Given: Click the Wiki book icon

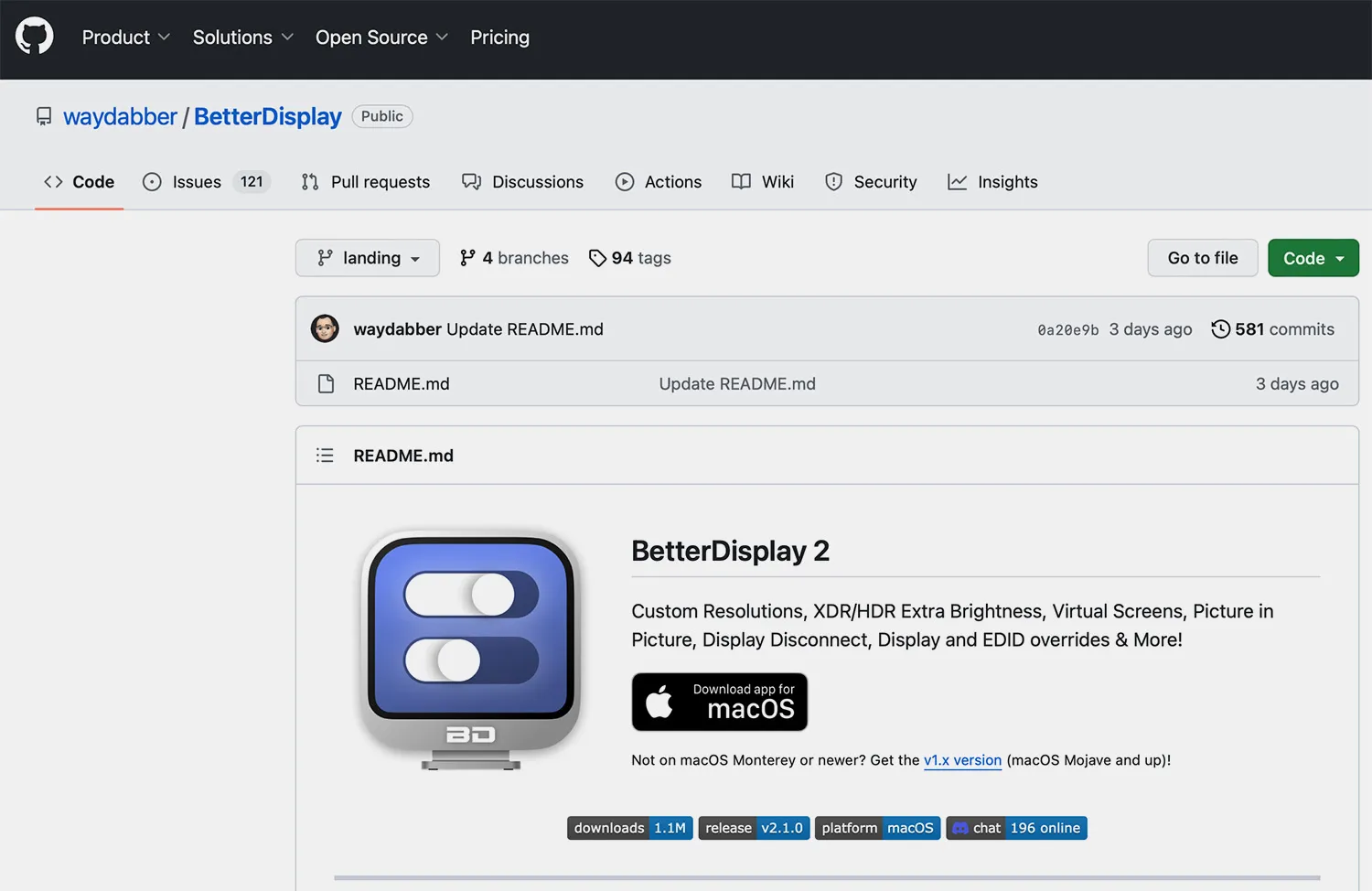Looking at the screenshot, I should pos(741,182).
